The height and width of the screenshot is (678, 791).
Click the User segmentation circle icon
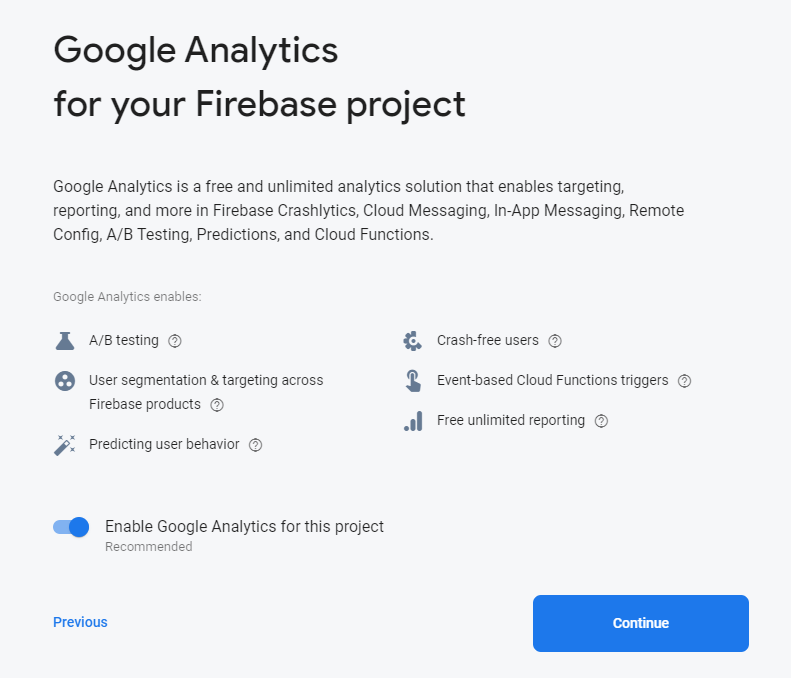[65, 381]
